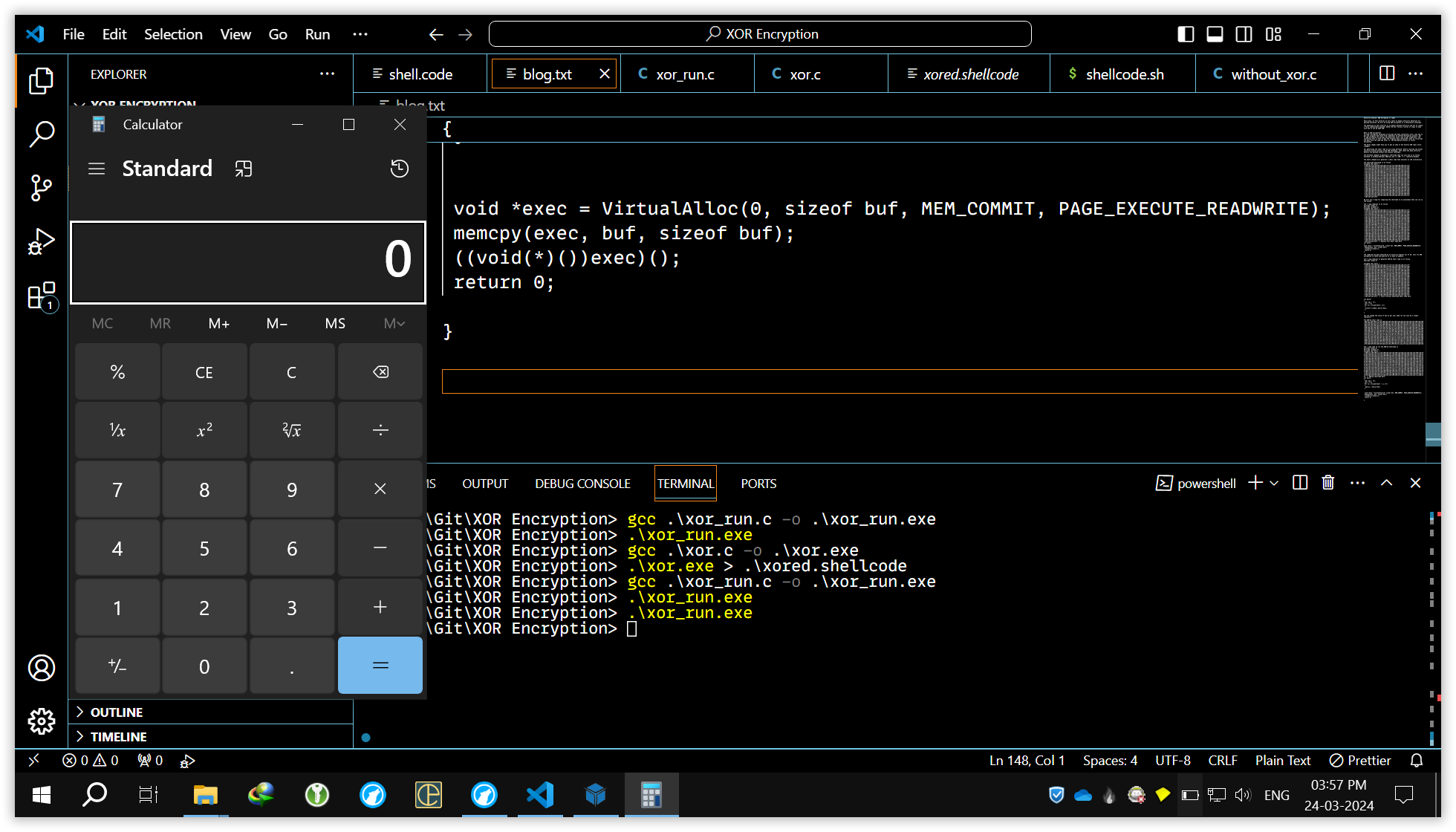Toggle primary side bar layout button
This screenshot has width=1456, height=832.
(x=1186, y=34)
